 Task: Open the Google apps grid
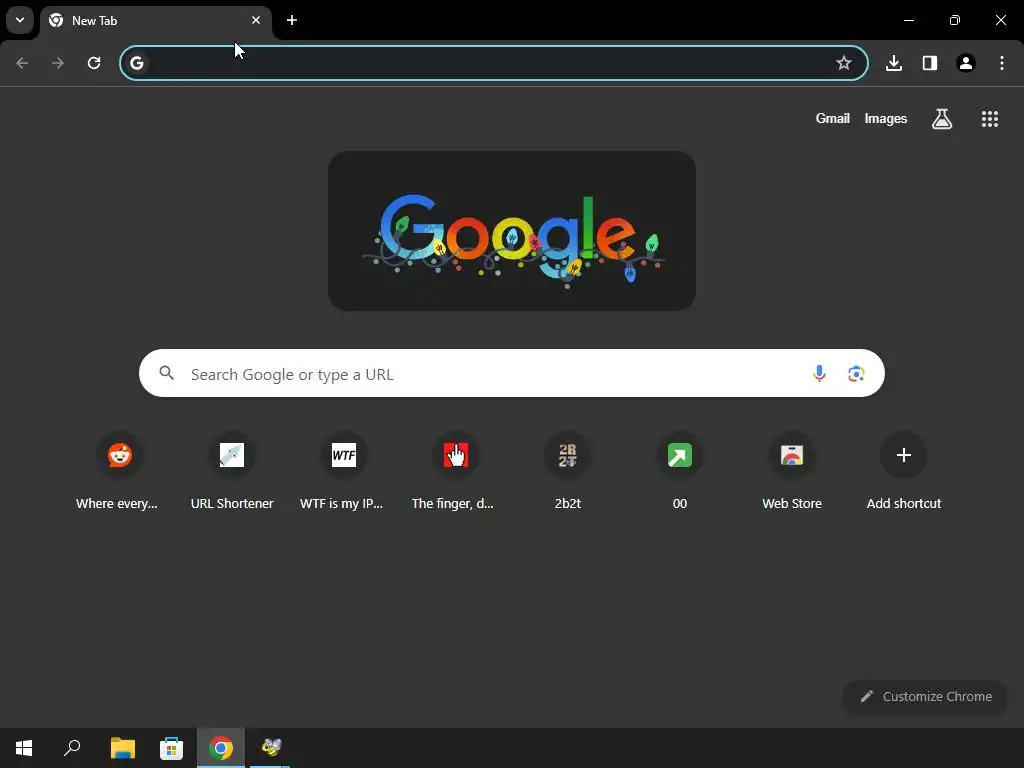tap(990, 119)
